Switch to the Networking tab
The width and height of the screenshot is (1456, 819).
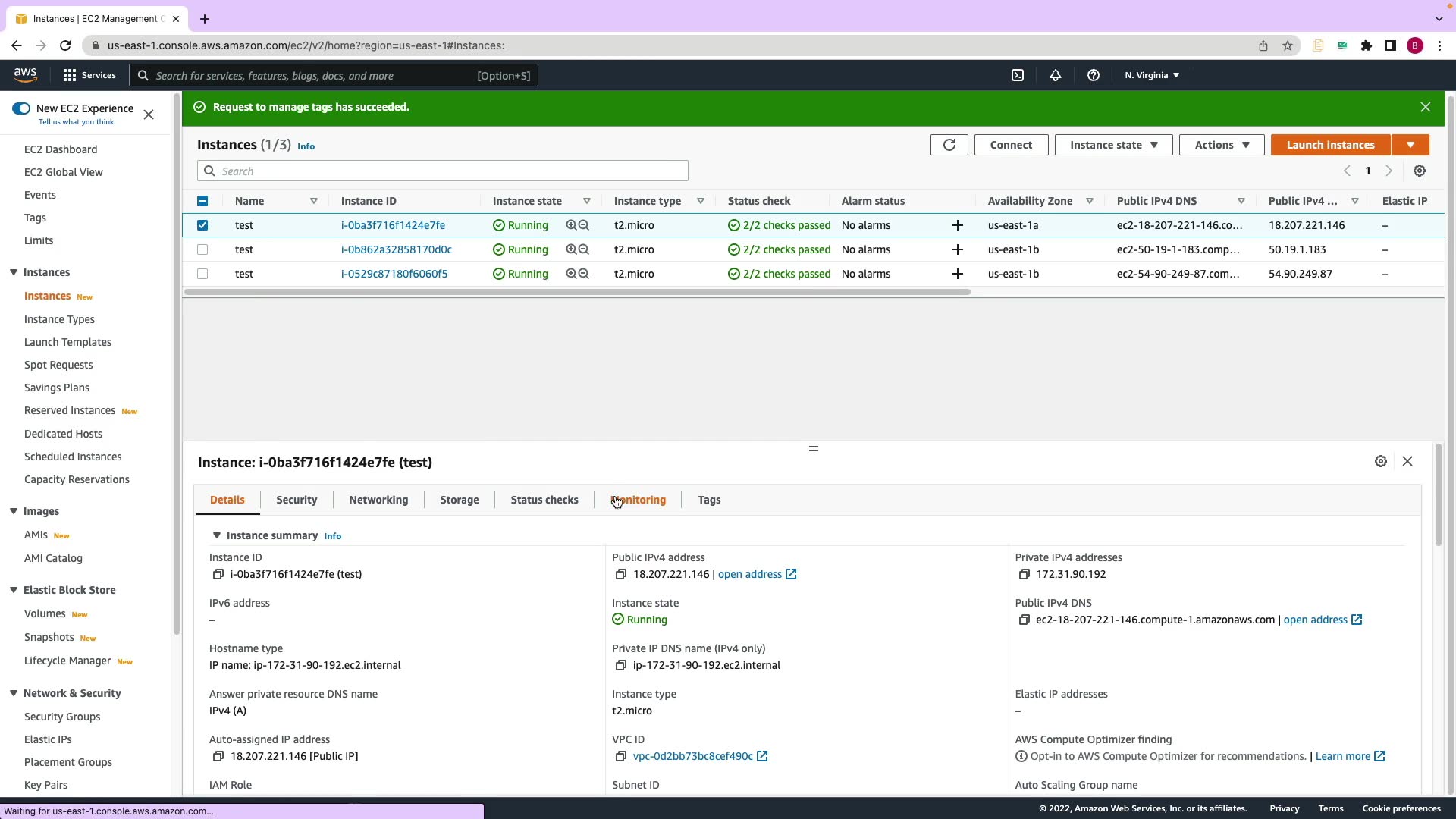coord(378,500)
